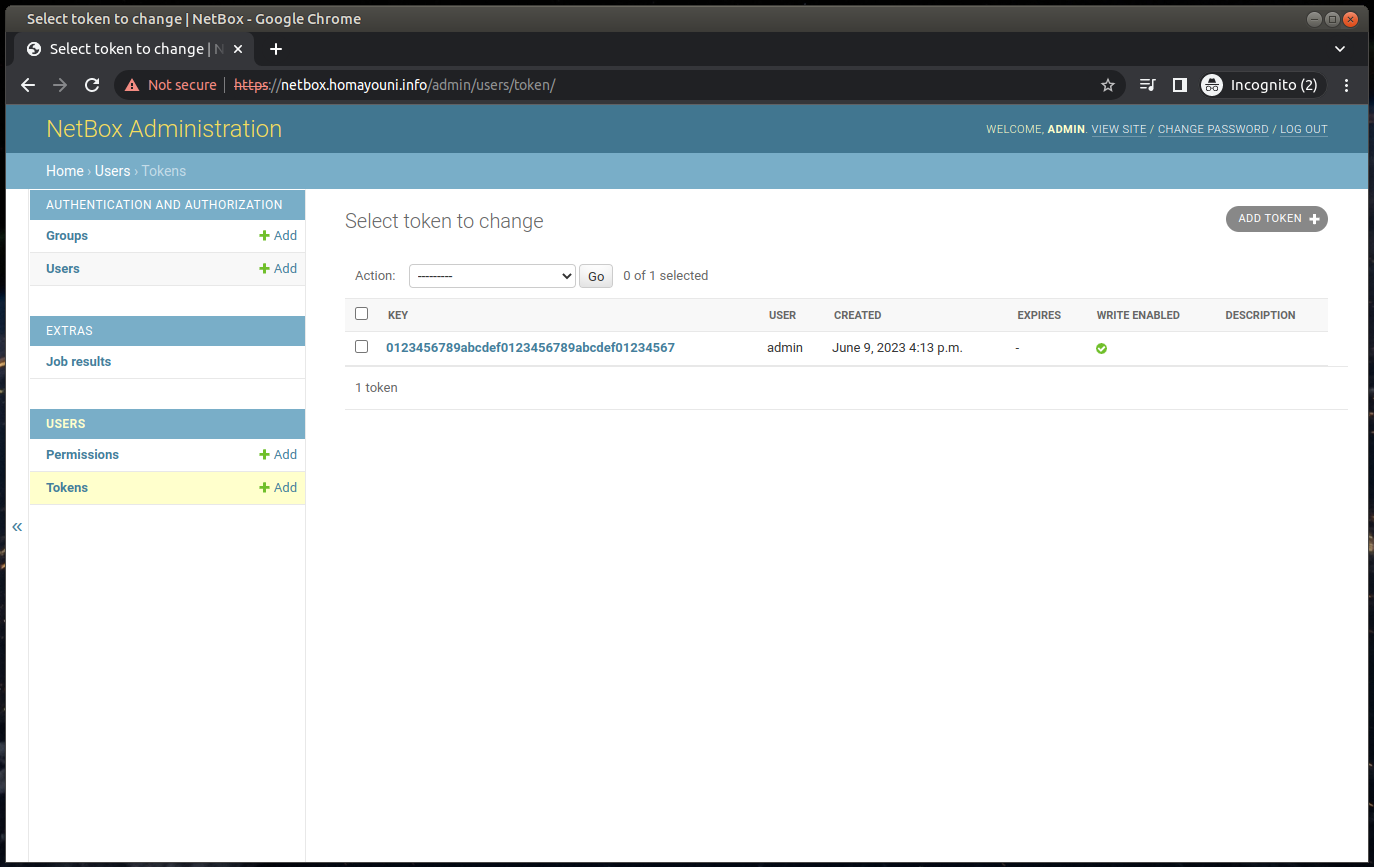Click Add next to Tokens
The width and height of the screenshot is (1374, 867).
[x=278, y=488]
